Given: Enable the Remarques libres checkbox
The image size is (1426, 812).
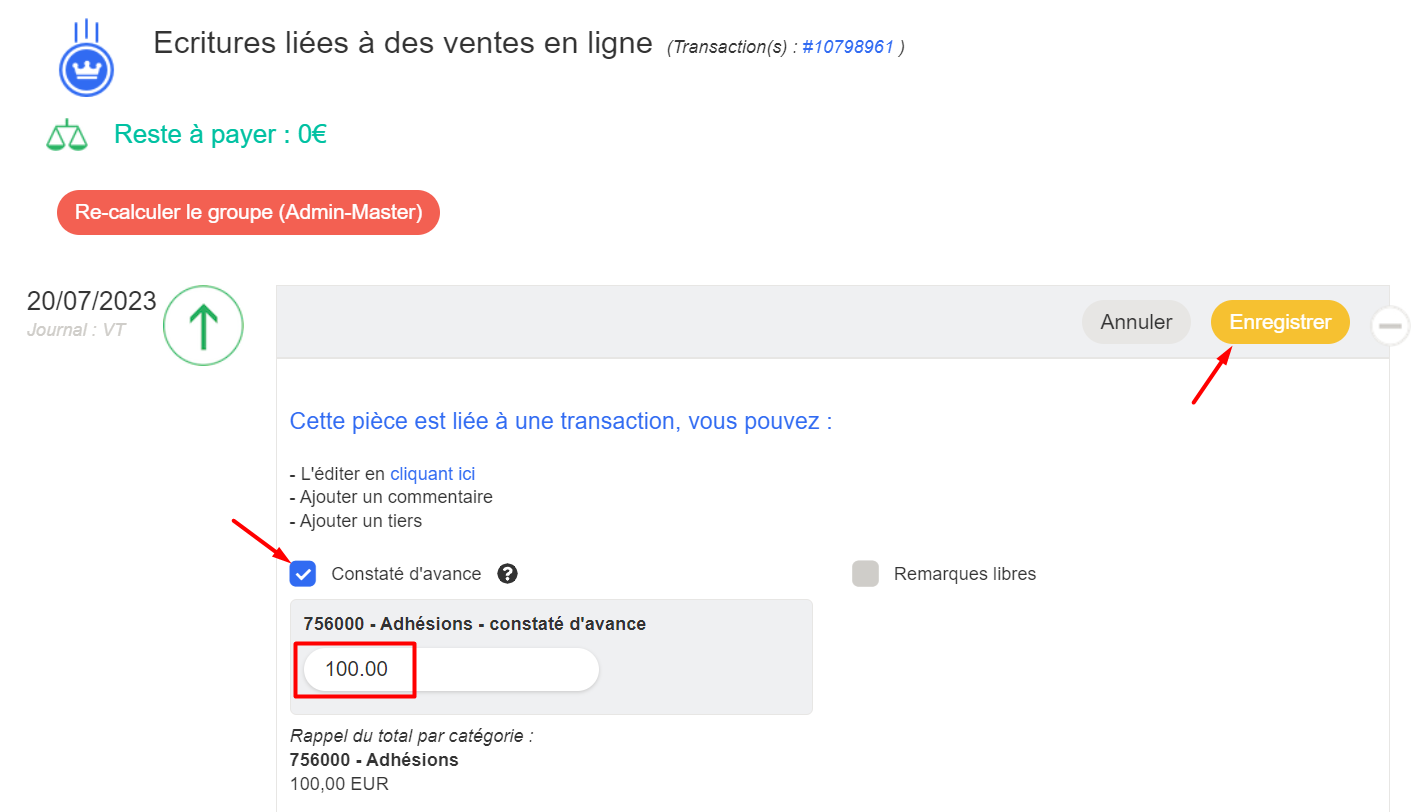Looking at the screenshot, I should [865, 574].
